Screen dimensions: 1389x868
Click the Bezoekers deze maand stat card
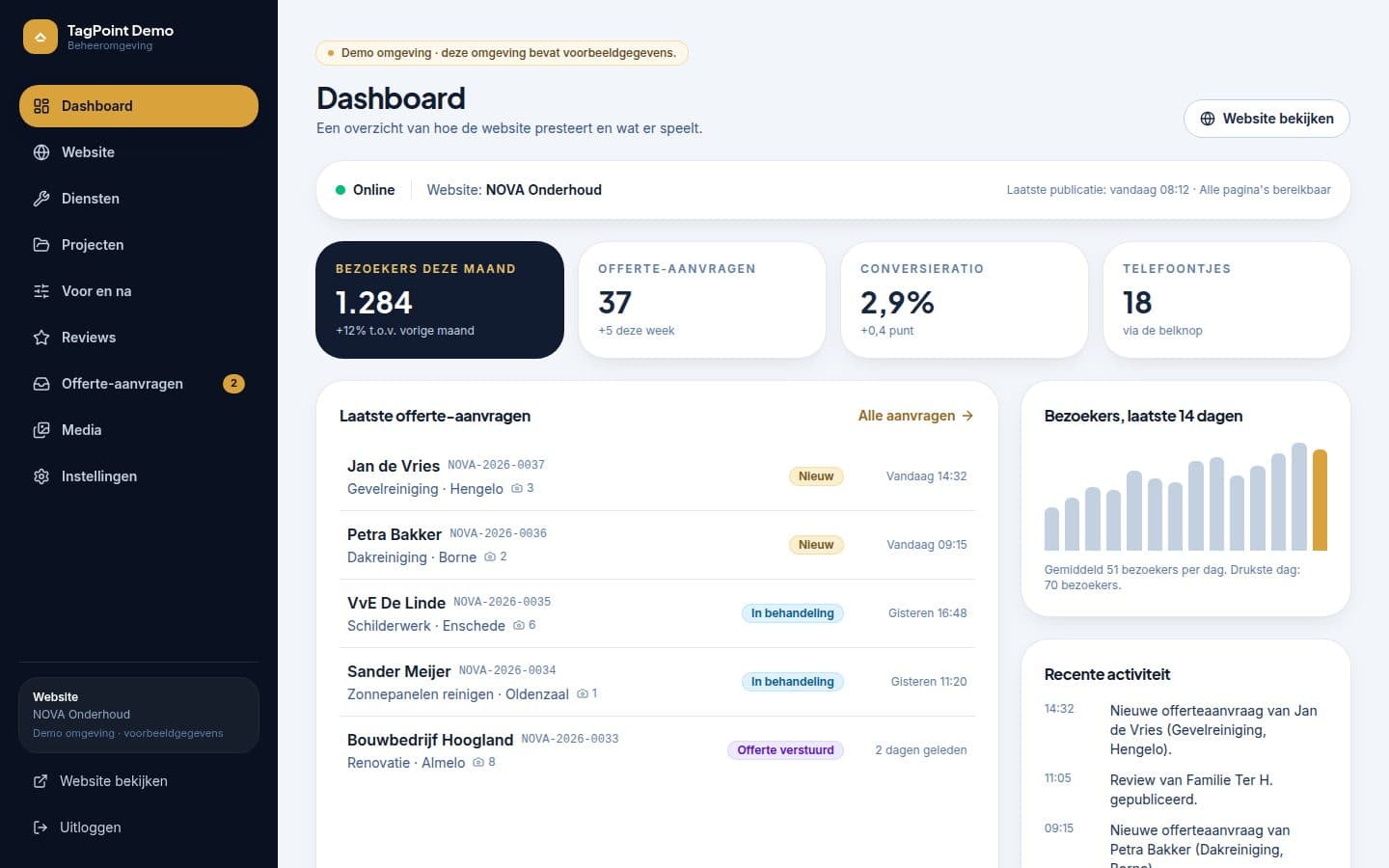[440, 300]
